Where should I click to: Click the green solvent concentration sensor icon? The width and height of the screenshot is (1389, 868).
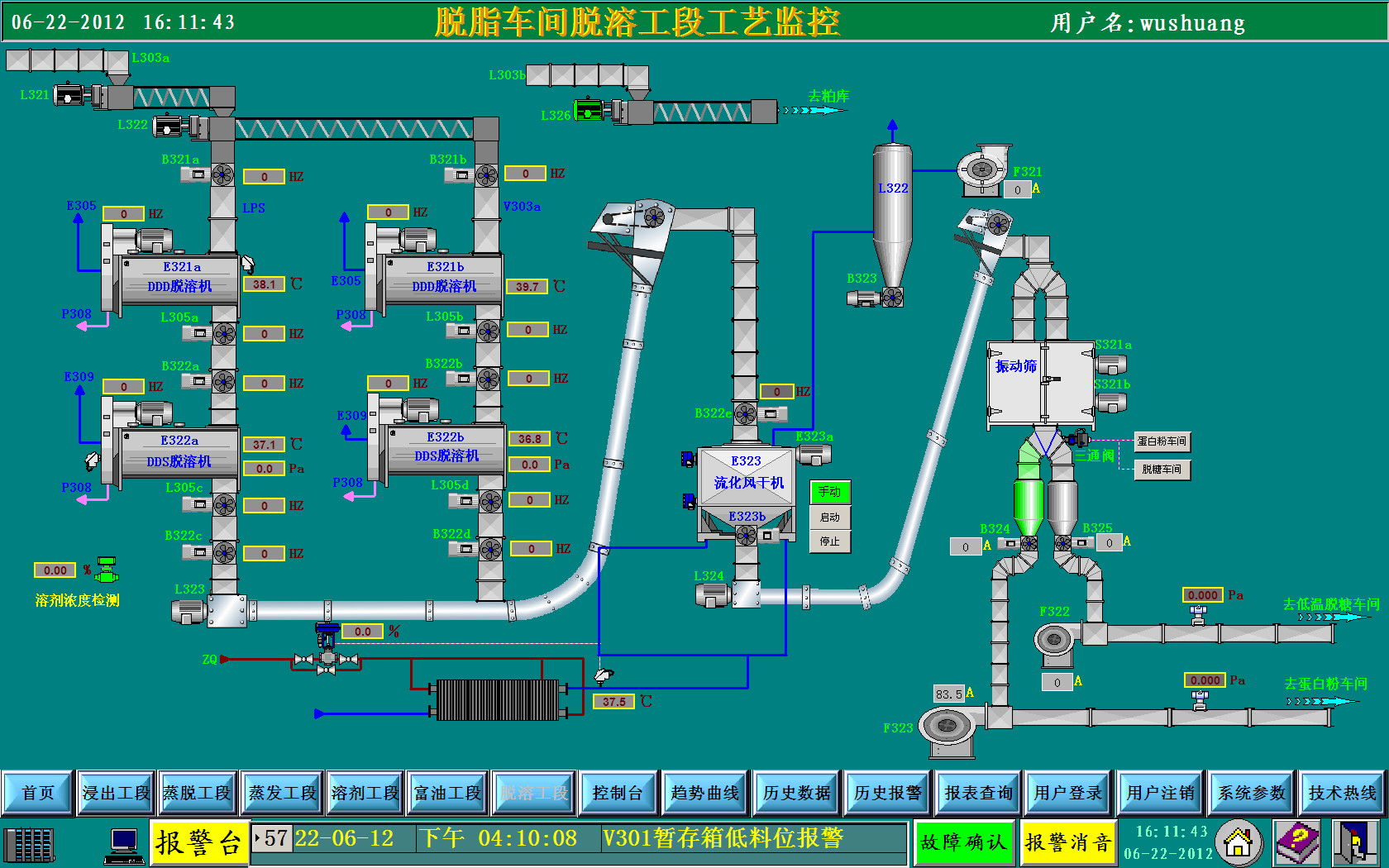click(x=107, y=570)
